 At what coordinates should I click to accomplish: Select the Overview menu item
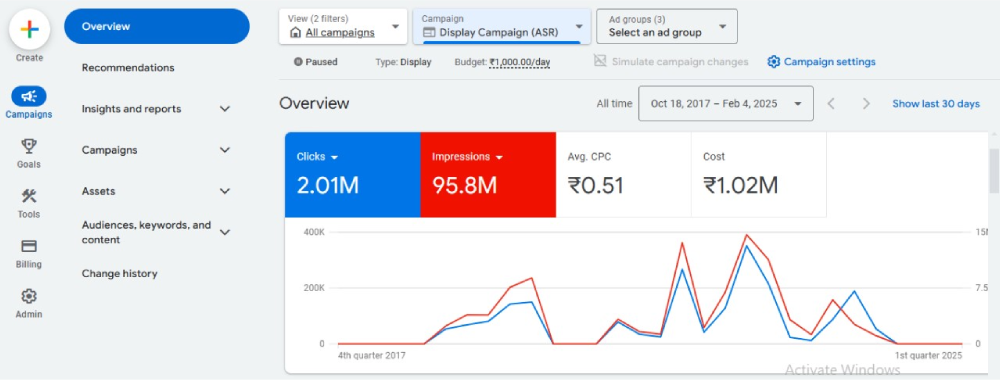157,27
